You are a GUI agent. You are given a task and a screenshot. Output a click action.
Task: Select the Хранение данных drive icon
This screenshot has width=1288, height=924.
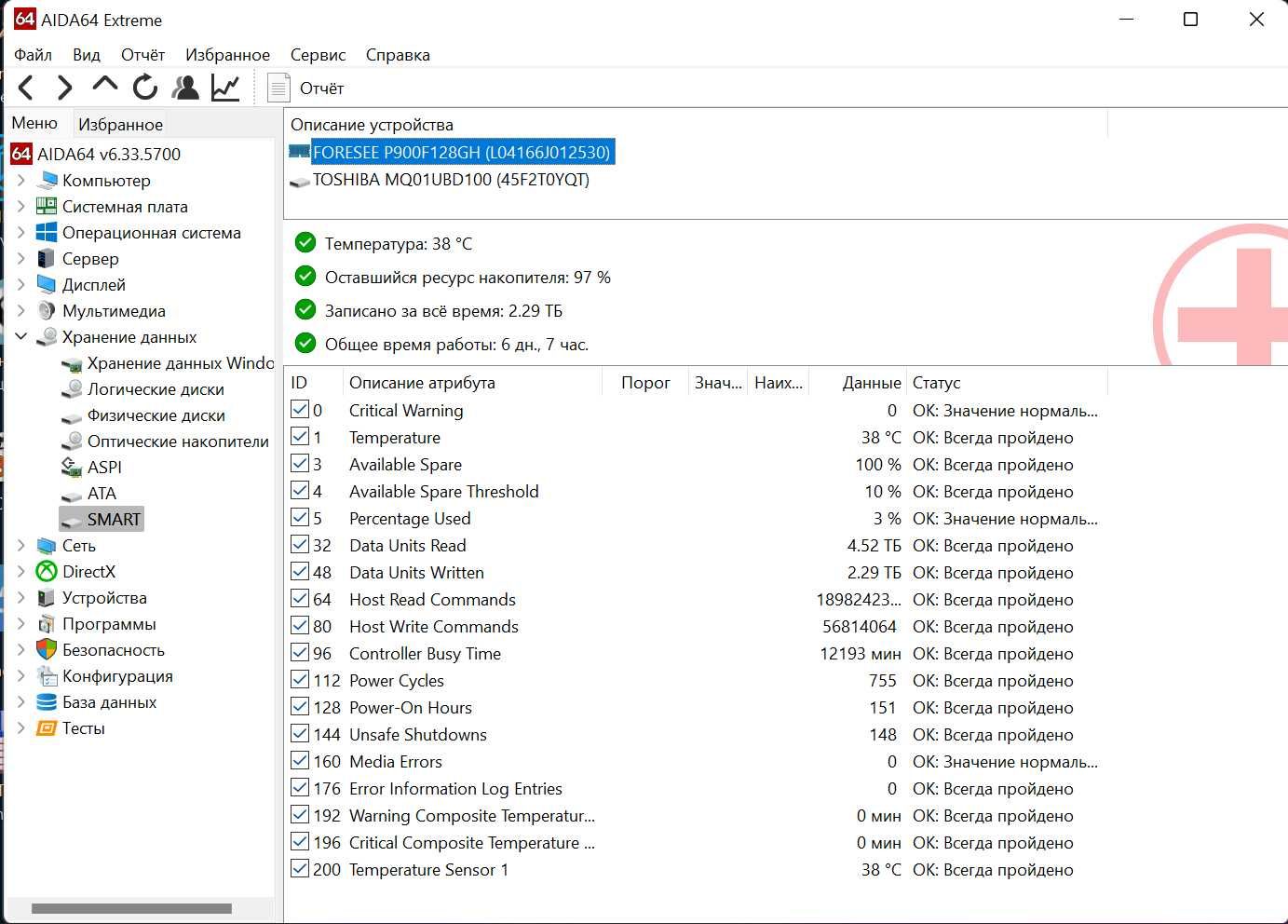coord(47,336)
